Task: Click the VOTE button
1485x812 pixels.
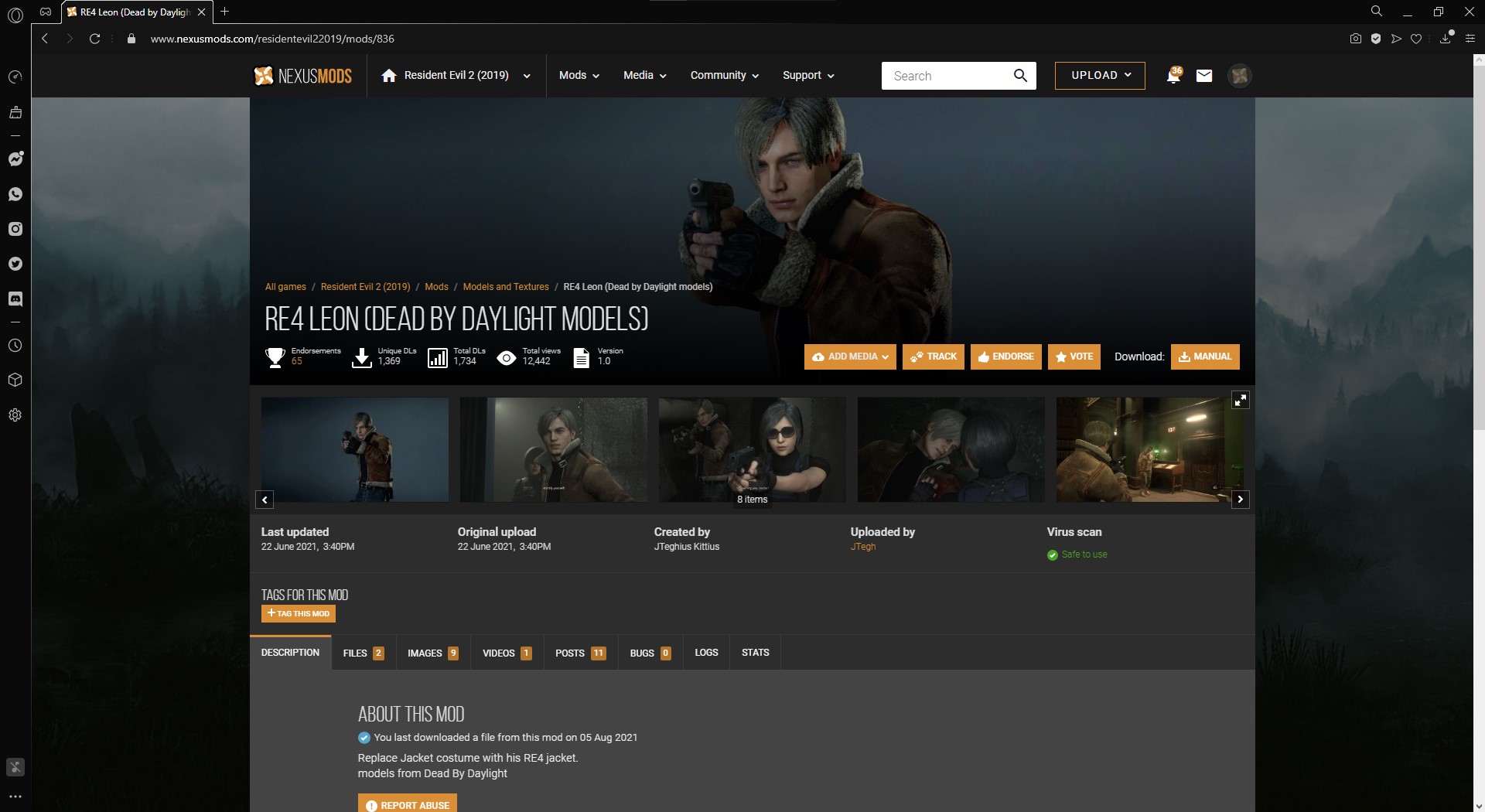Action: click(x=1074, y=357)
